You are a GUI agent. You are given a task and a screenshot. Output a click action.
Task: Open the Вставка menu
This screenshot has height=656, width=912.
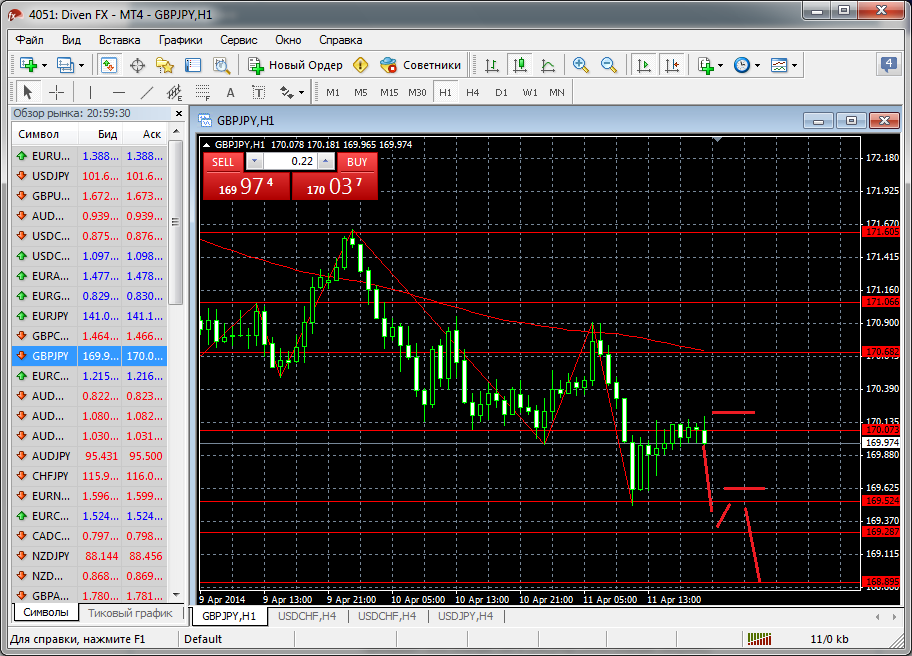(119, 40)
